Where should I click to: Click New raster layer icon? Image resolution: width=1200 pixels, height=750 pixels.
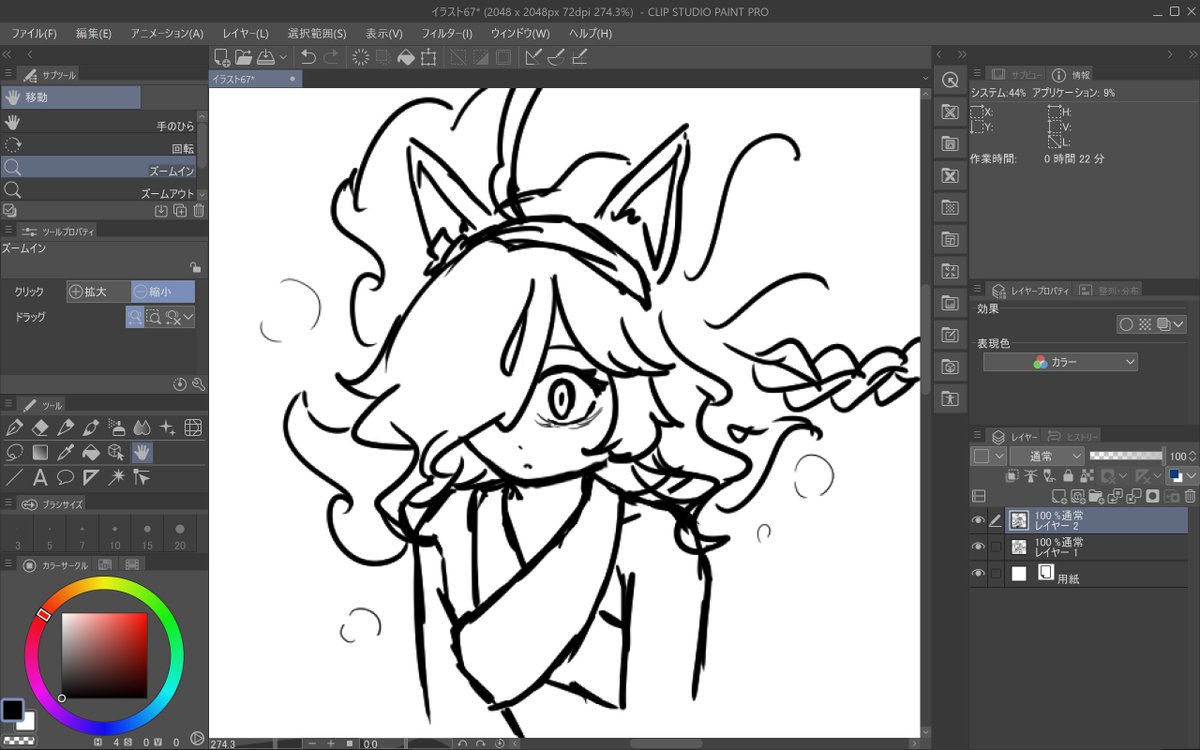(1061, 496)
